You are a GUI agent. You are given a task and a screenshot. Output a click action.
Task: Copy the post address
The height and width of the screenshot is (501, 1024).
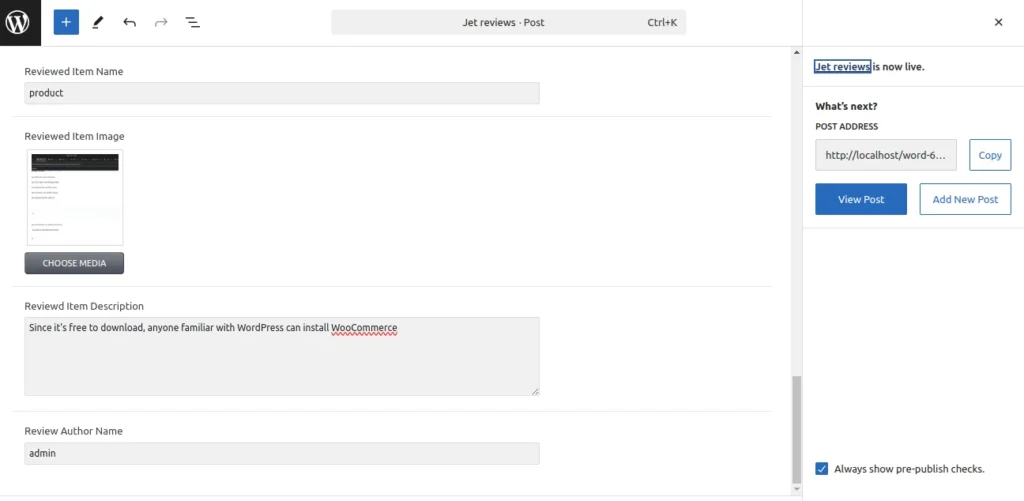click(990, 155)
